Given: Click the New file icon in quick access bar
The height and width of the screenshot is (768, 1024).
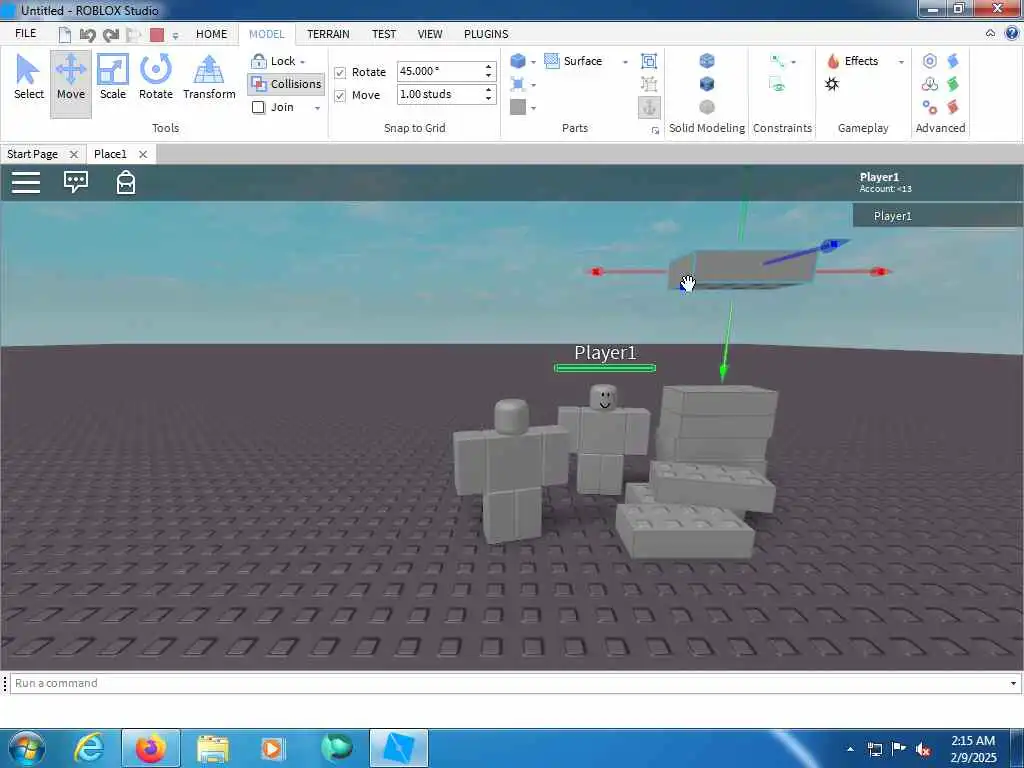Looking at the screenshot, I should tap(64, 35).
